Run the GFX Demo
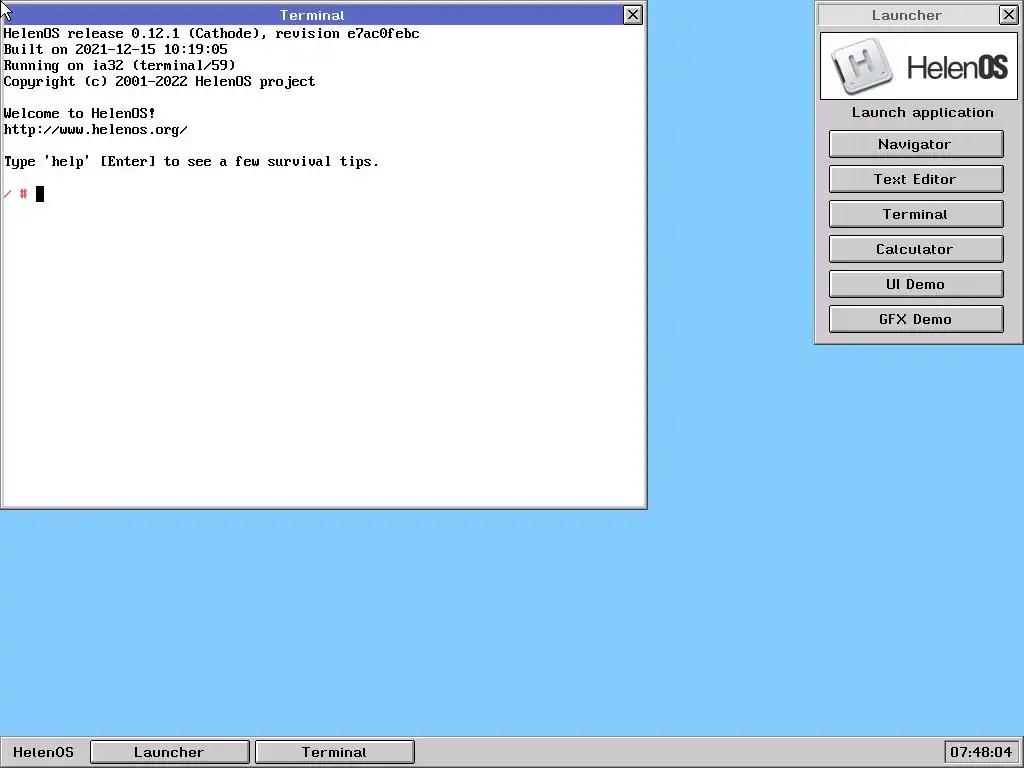The image size is (1024, 768). click(916, 319)
